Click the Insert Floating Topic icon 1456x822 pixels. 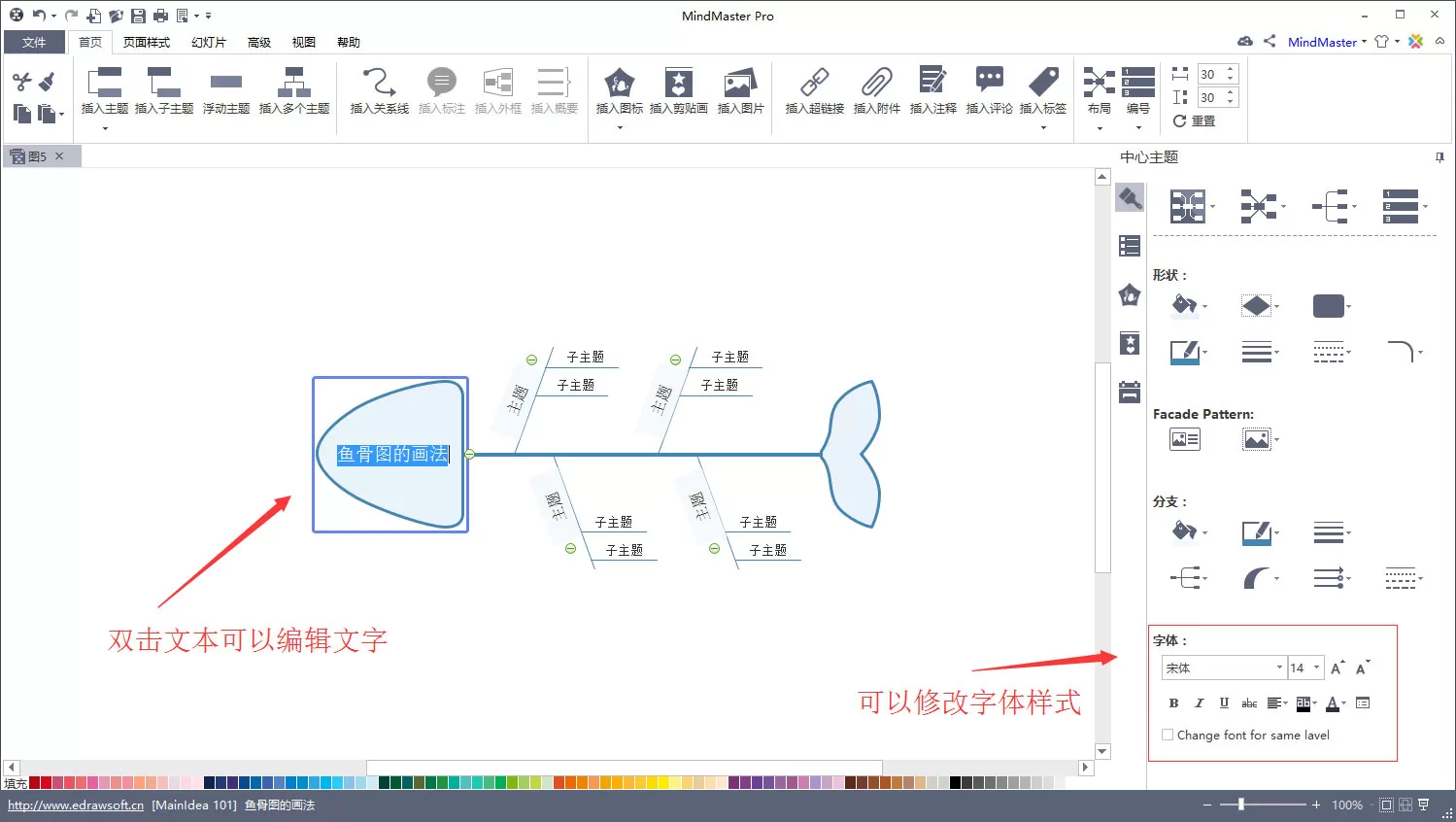click(226, 83)
